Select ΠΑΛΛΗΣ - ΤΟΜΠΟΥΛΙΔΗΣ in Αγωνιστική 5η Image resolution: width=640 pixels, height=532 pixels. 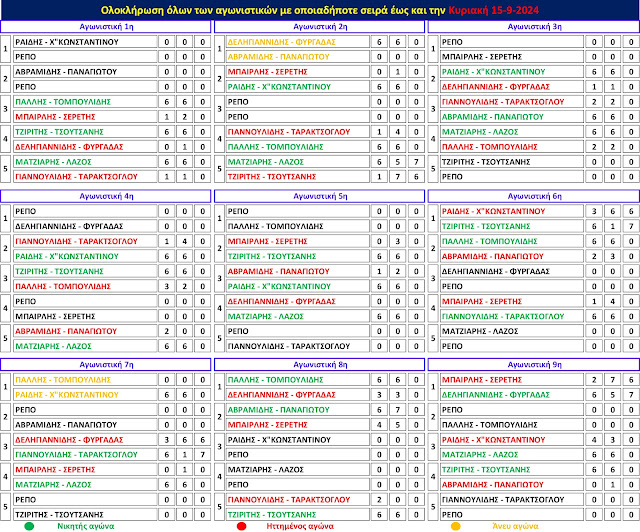pos(298,226)
